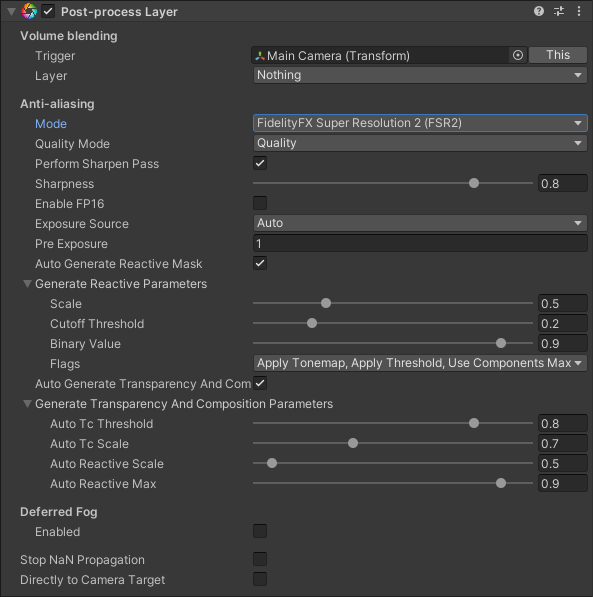Collapse the Post-process Layer component
Viewport: 593px width, 597px height.
[x=11, y=12]
